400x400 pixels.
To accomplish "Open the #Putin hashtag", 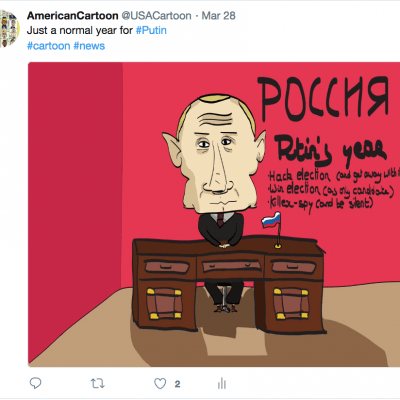I will tap(151, 30).
